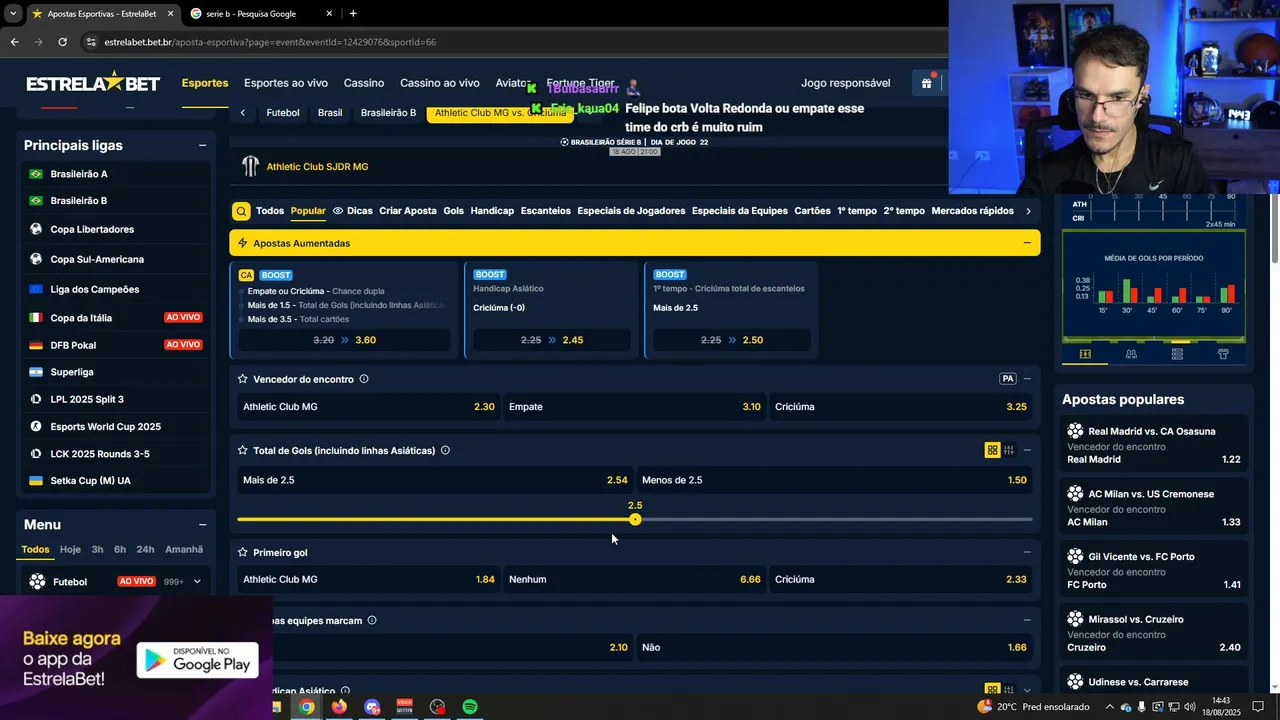
Task: Open Copa Libertadores league link
Action: pyautogui.click(x=92, y=229)
